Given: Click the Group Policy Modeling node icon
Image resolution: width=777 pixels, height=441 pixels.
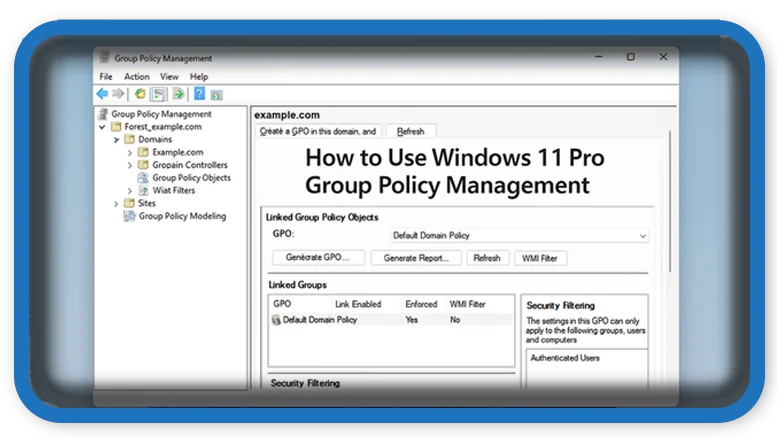Looking at the screenshot, I should 129,216.
